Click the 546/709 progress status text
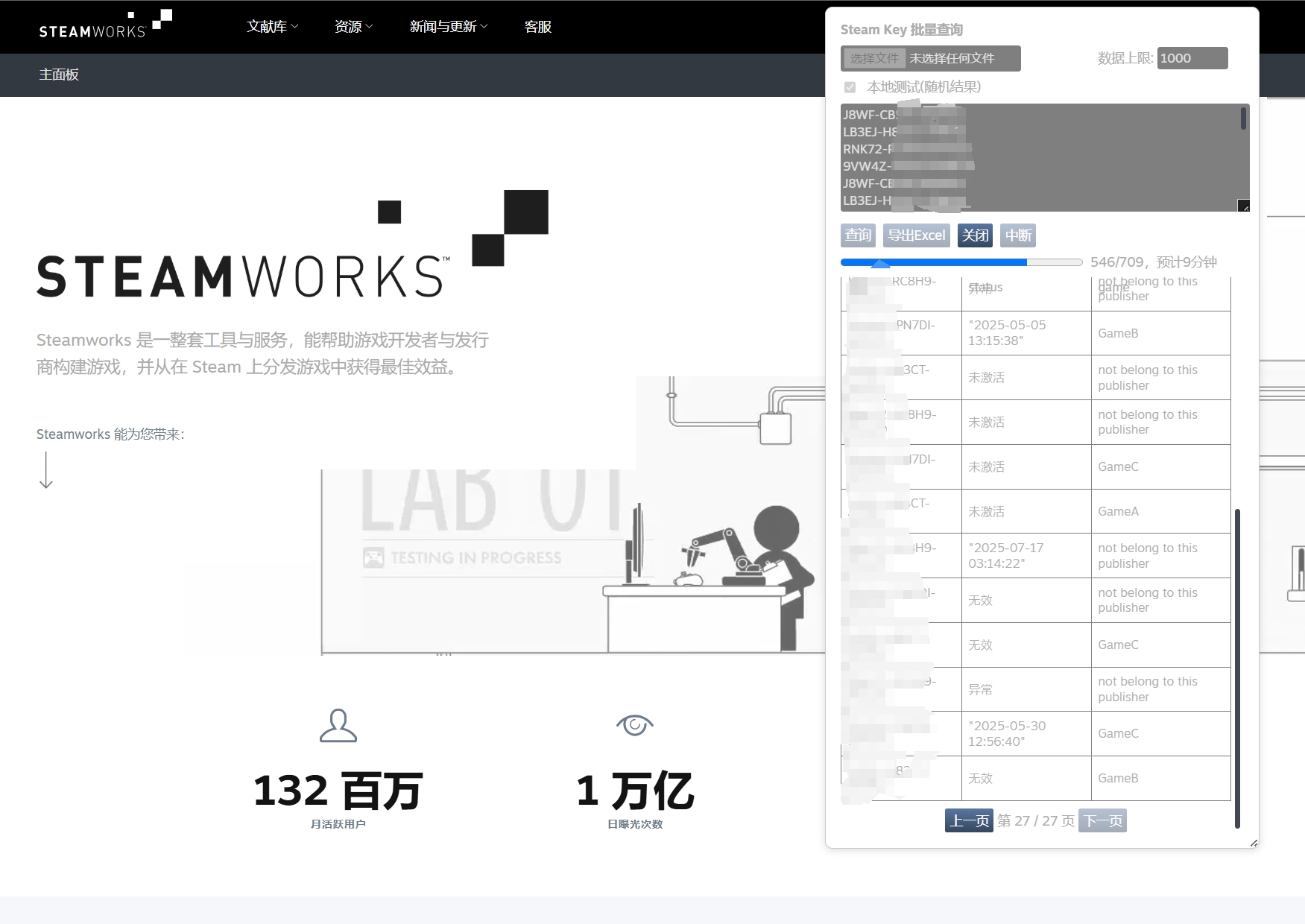The image size is (1305, 924). point(1154,262)
